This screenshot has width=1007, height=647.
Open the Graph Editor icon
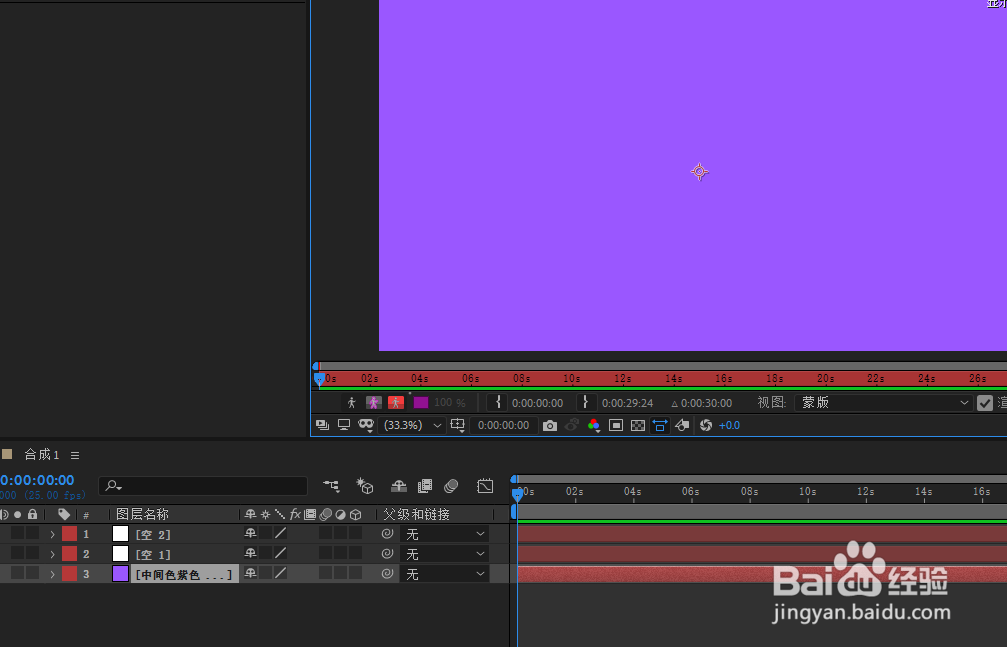point(486,486)
